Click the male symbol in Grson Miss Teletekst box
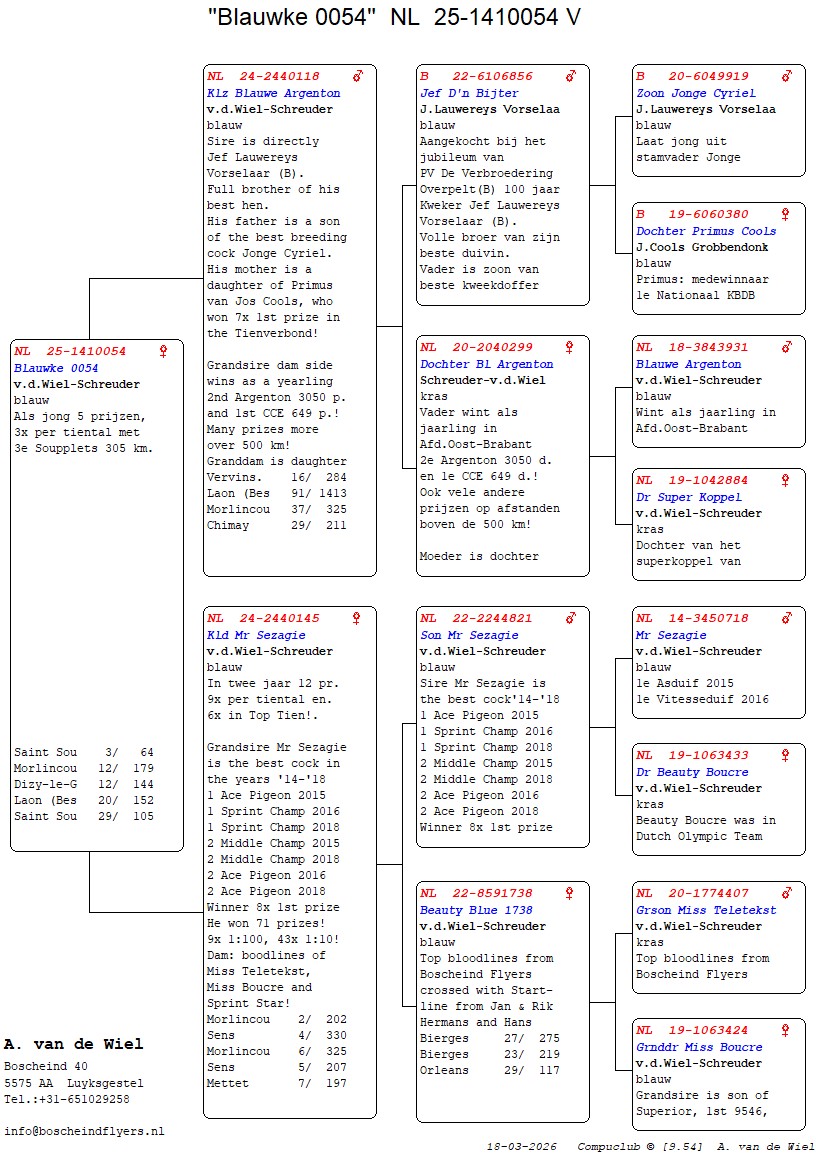 tap(787, 894)
